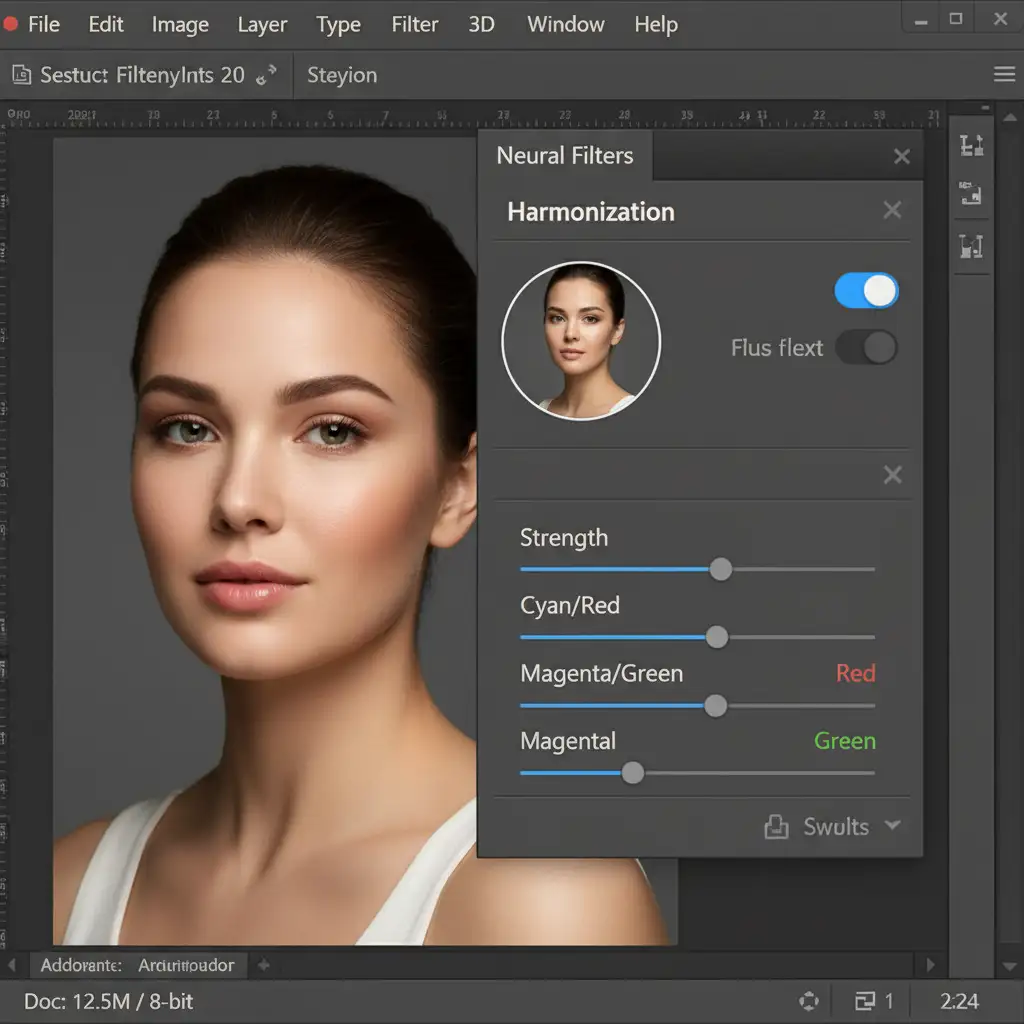Click the Strength slider handle
The height and width of the screenshot is (1024, 1024).
tap(720, 569)
